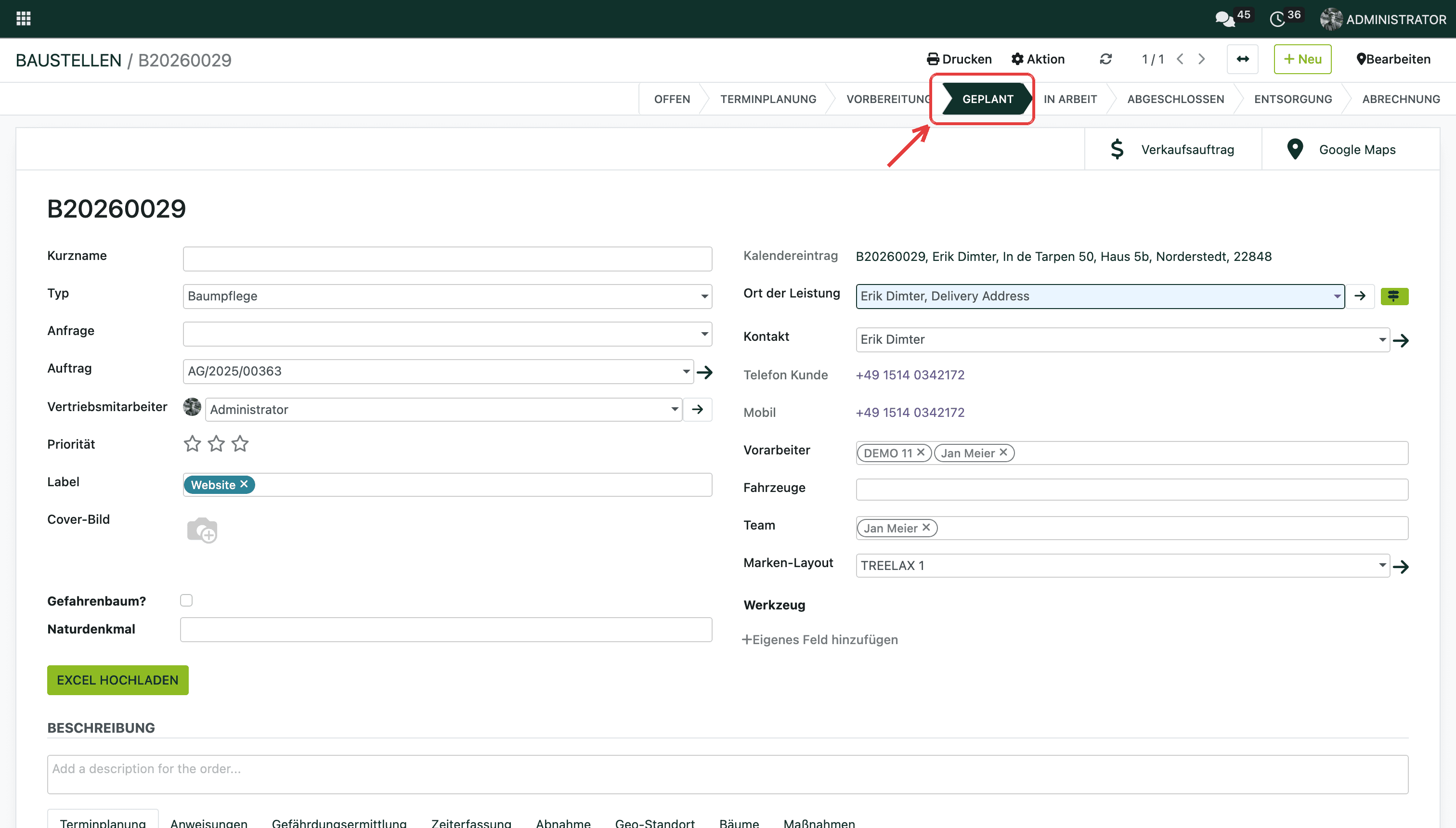Remove Jan Meier from Team

[x=926, y=527]
